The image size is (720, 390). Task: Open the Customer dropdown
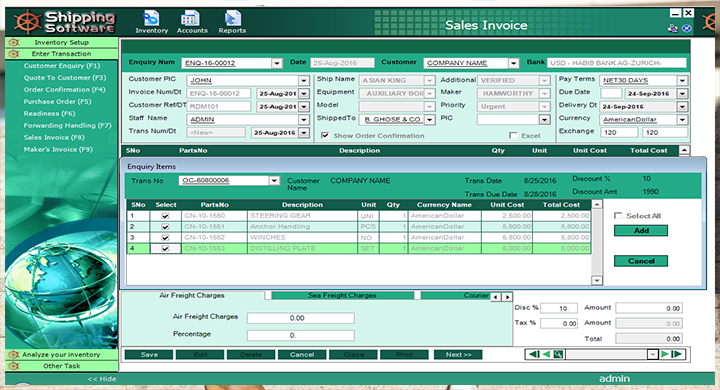513,63
